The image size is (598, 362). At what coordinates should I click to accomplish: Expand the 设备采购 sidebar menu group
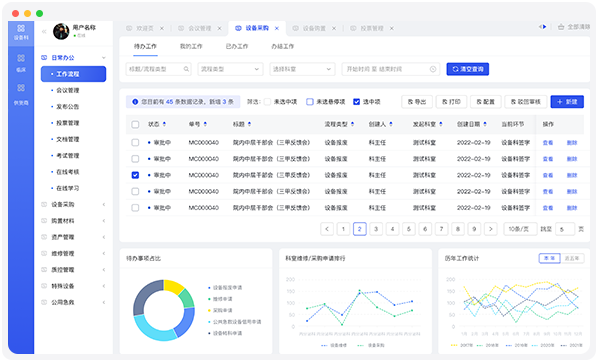(x=73, y=204)
